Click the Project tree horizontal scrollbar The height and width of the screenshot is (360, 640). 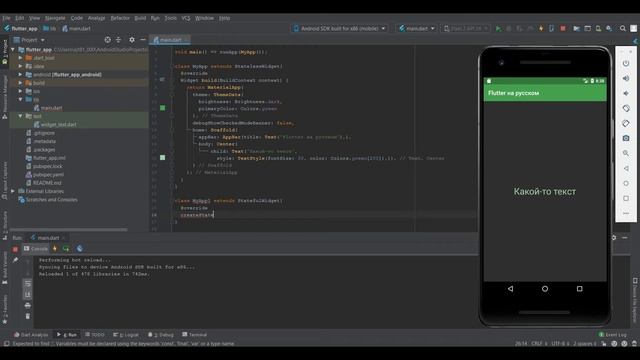point(69,230)
